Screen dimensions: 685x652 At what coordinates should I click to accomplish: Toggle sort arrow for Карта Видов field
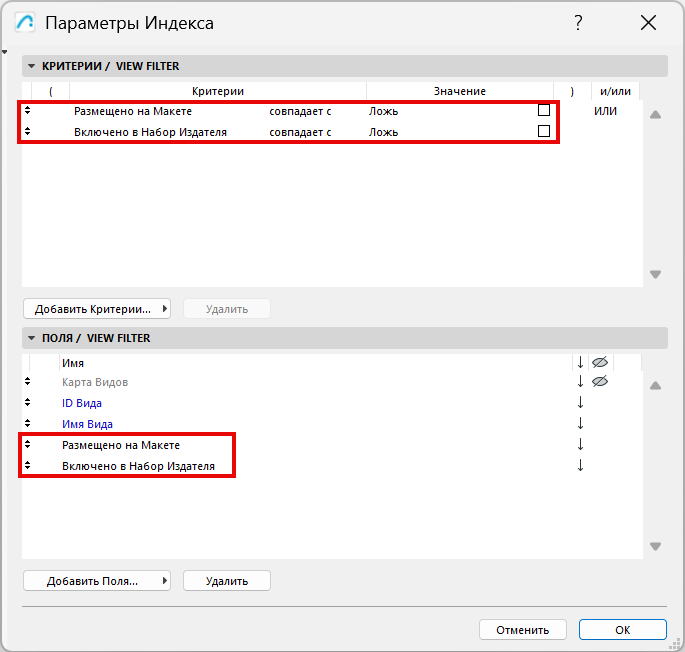pyautogui.click(x=580, y=381)
